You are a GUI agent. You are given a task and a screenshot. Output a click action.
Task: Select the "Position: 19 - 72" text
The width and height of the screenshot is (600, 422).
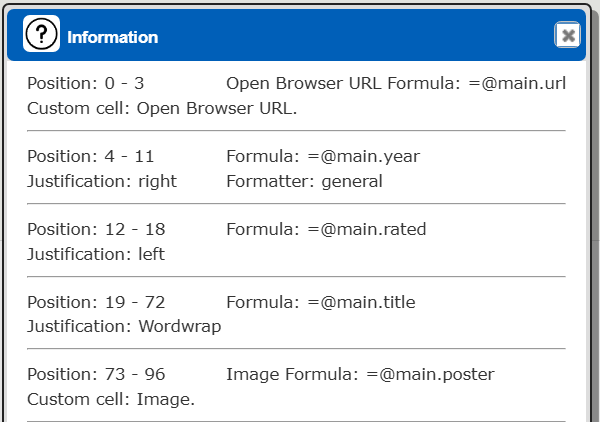(x=96, y=302)
